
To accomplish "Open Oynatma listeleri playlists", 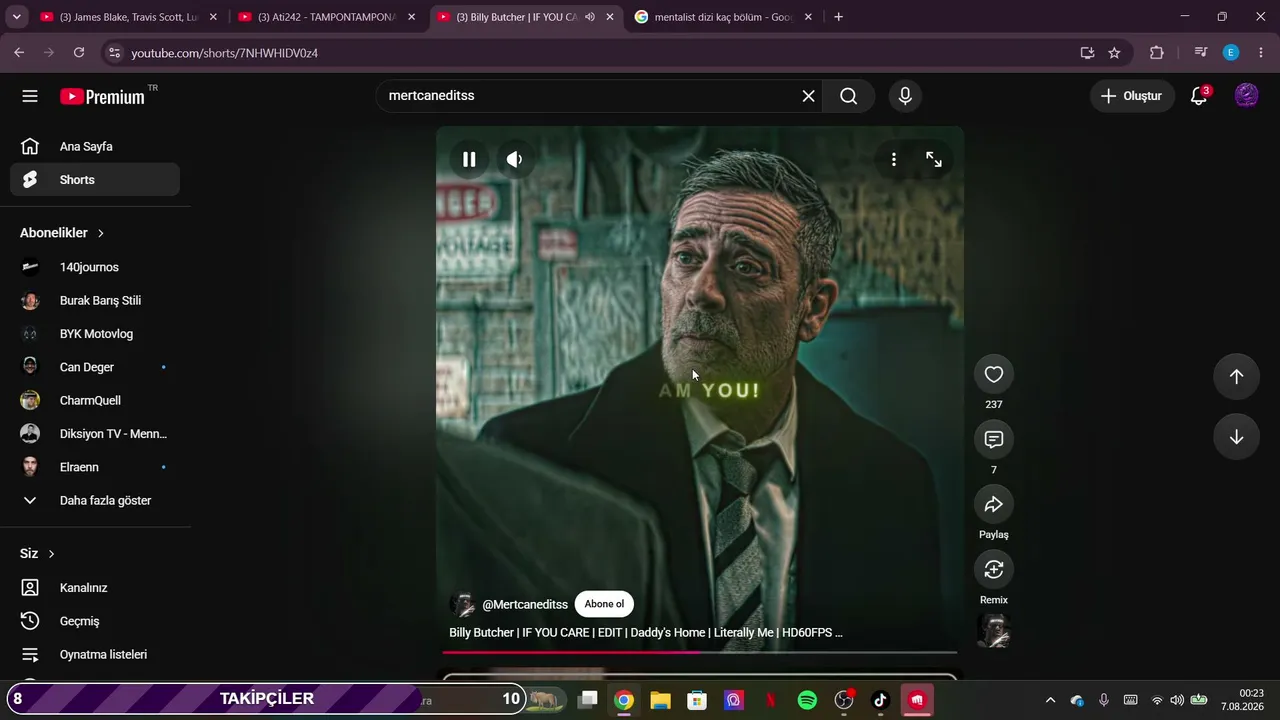I will tap(95, 654).
